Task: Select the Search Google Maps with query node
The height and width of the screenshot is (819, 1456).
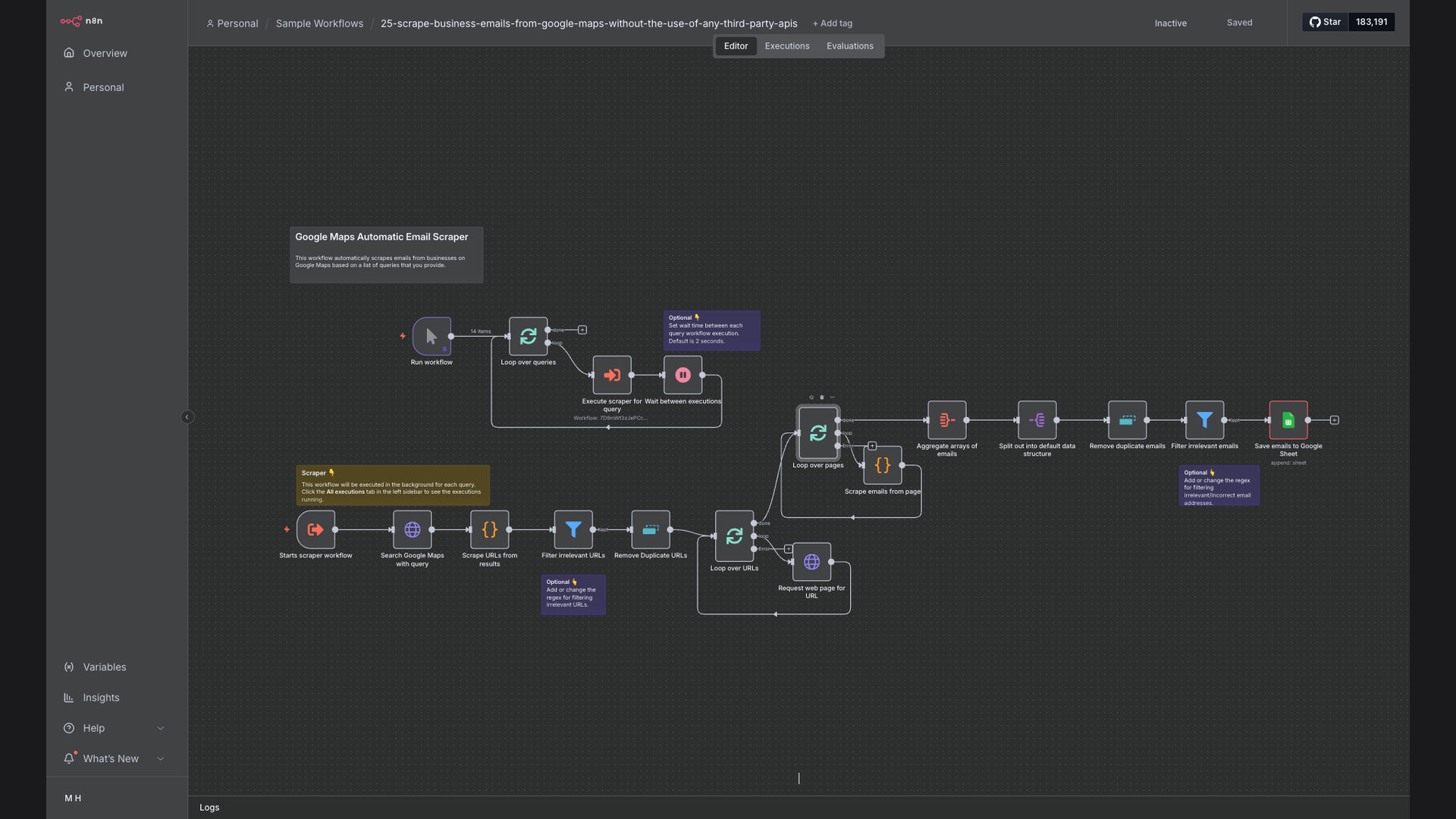Action: point(413,529)
